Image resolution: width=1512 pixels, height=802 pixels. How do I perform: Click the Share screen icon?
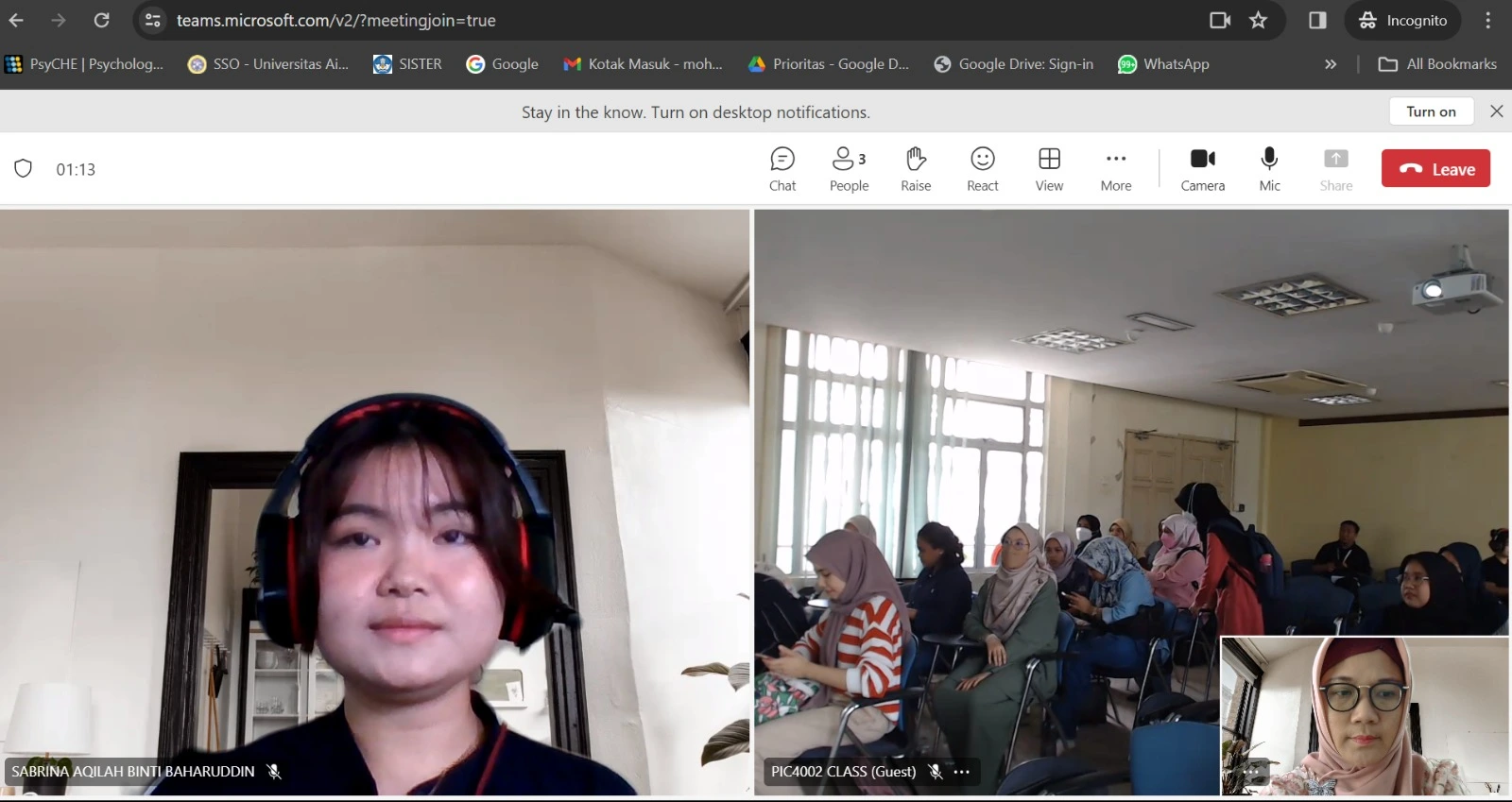[x=1336, y=159]
